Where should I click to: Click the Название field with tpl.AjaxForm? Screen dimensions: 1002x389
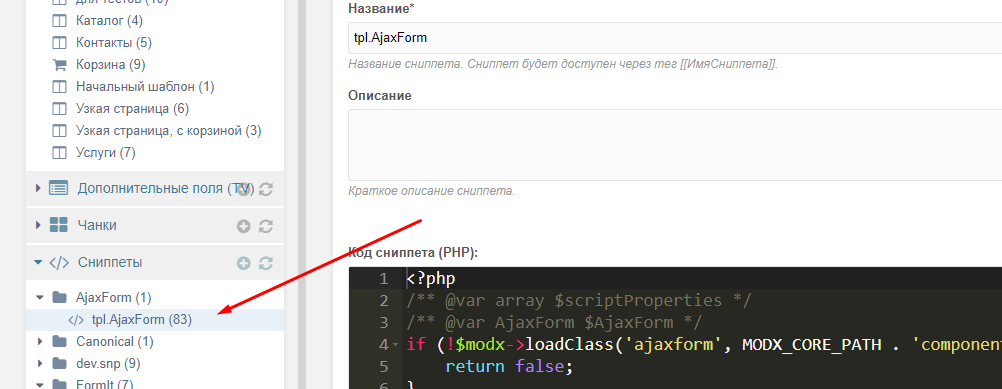click(x=675, y=38)
